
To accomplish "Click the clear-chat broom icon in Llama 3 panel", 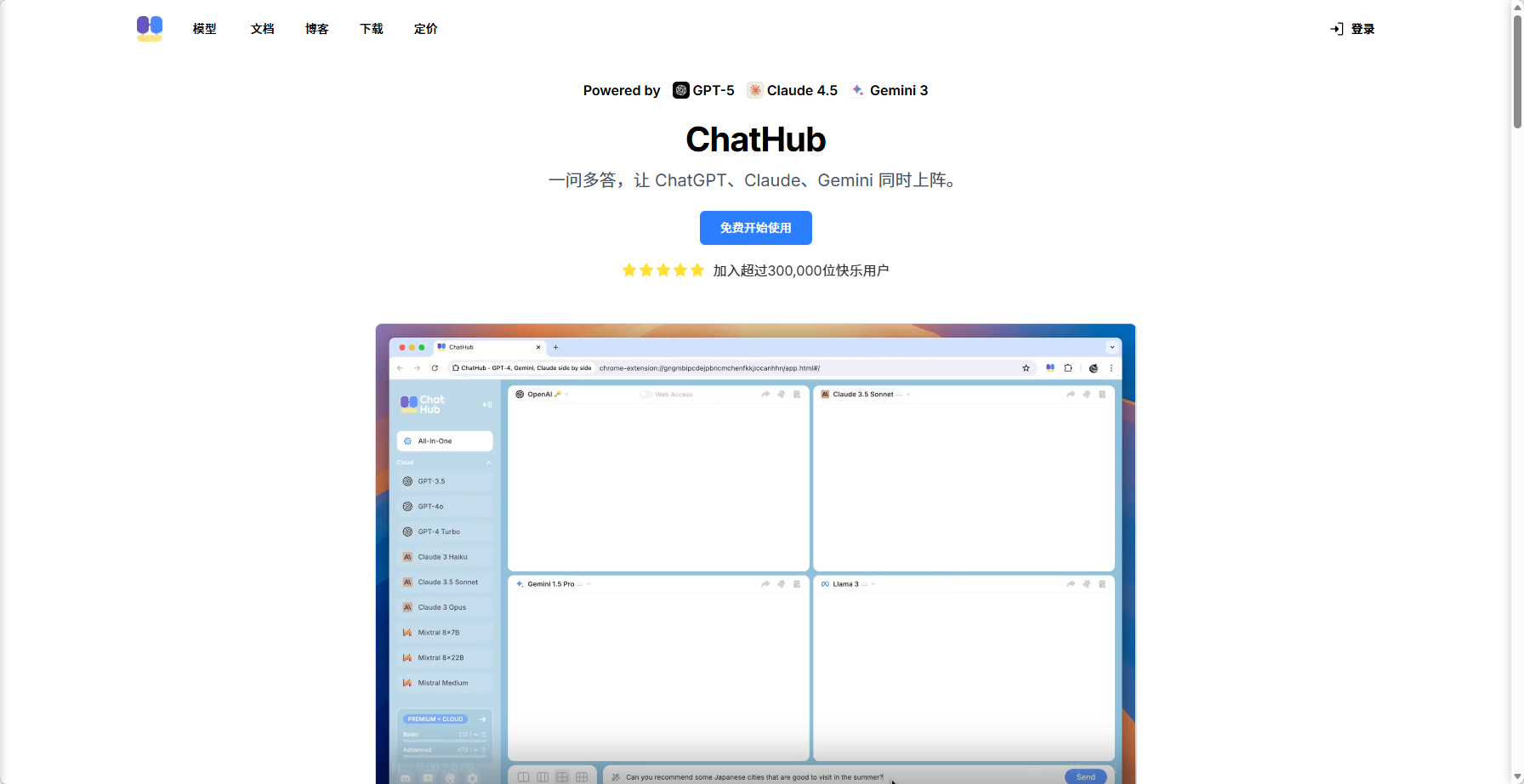I will (1087, 584).
